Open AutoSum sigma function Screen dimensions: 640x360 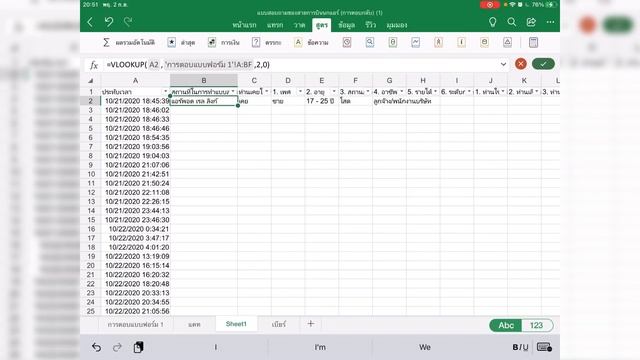[x=106, y=42]
